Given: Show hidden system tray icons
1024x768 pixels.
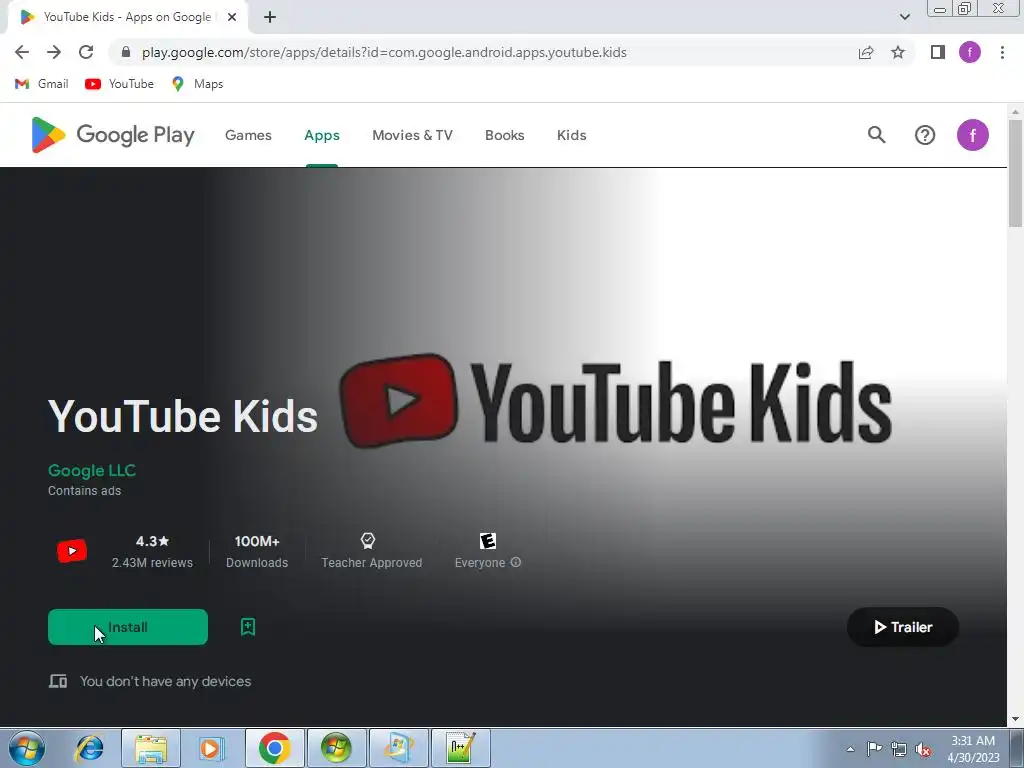Looking at the screenshot, I should coord(850,749).
